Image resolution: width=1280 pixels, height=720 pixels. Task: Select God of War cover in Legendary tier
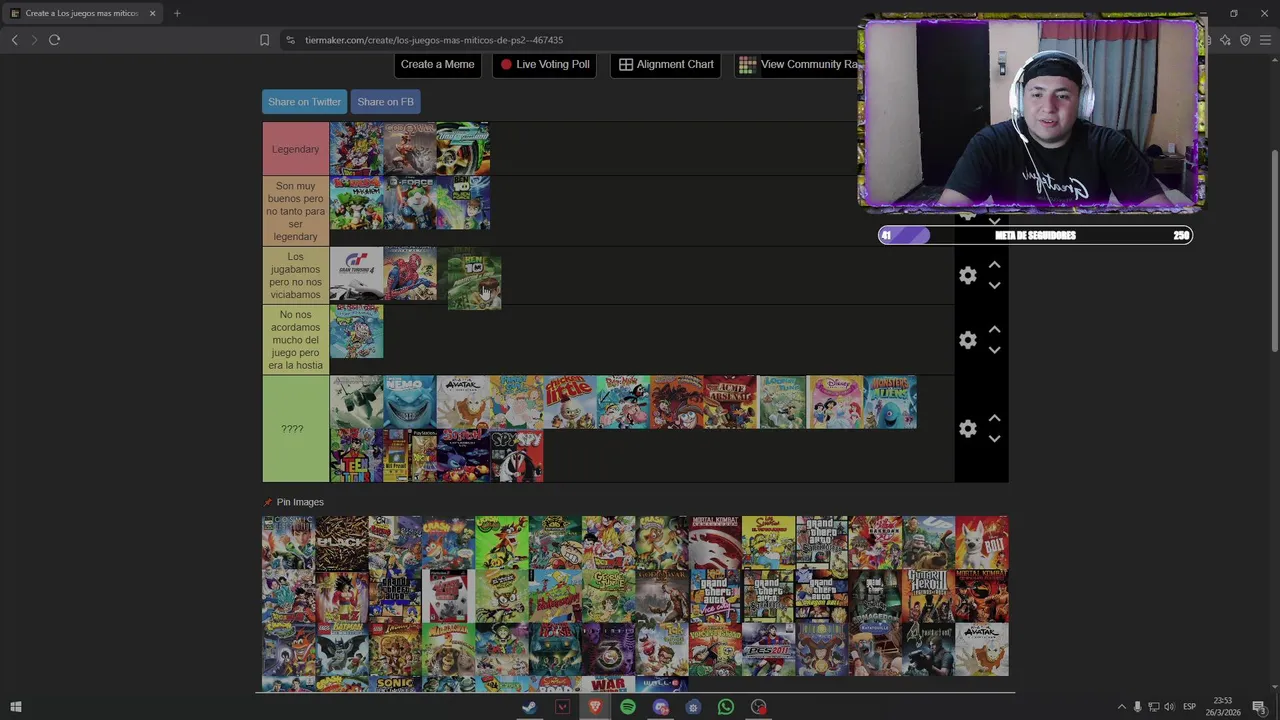pos(410,149)
